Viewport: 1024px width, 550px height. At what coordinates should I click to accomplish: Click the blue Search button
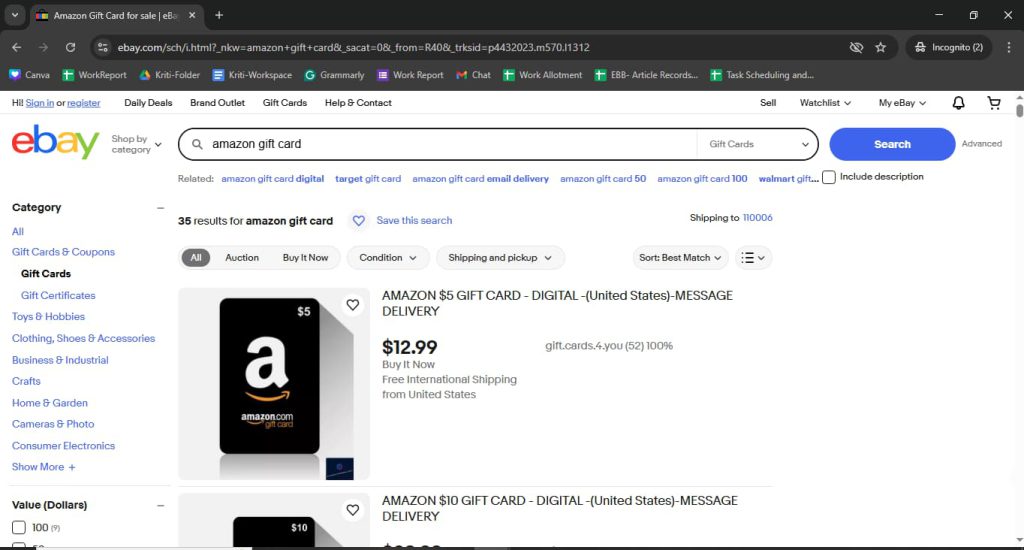[892, 144]
